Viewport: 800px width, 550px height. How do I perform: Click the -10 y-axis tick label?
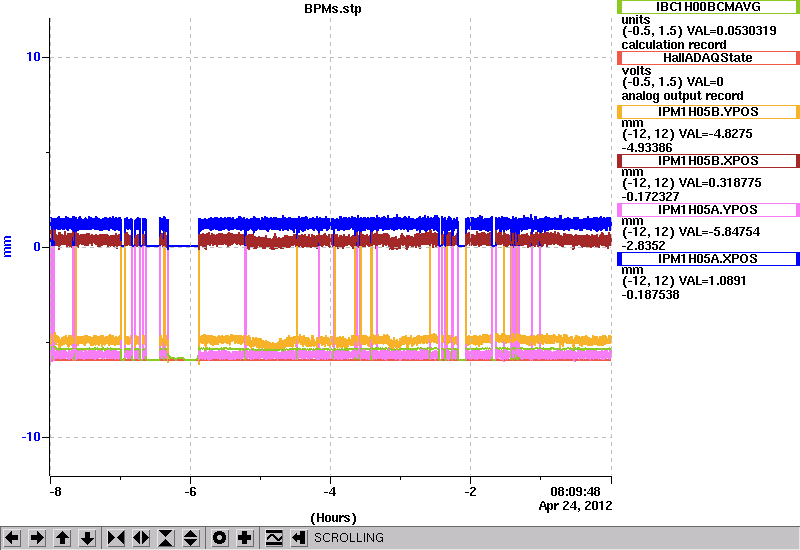tap(31, 437)
